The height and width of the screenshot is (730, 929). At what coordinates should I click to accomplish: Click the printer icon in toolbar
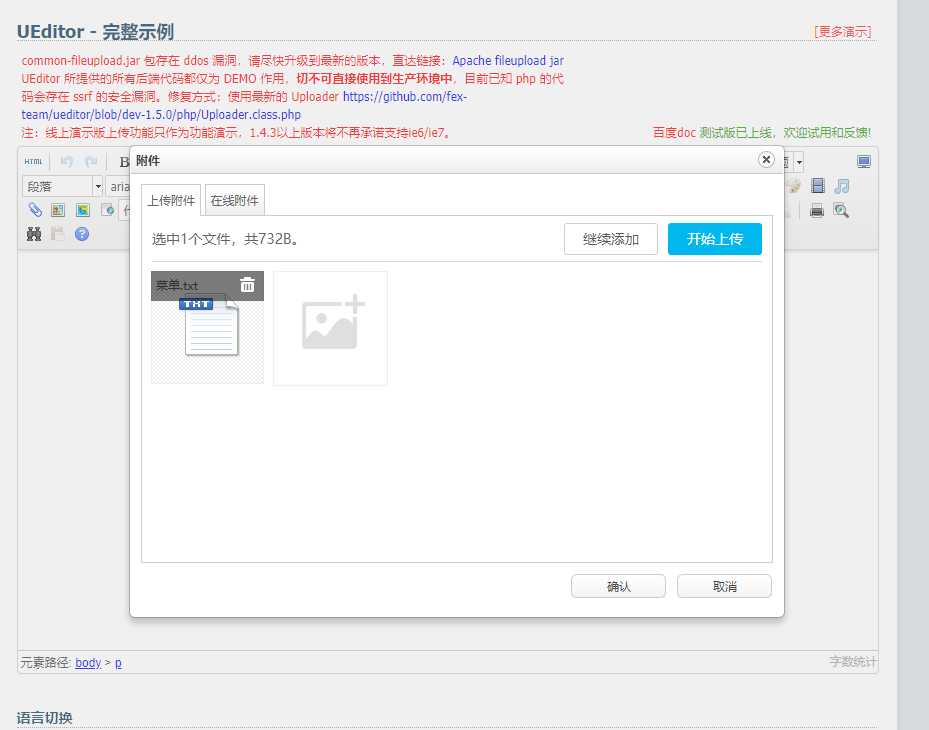coord(817,210)
